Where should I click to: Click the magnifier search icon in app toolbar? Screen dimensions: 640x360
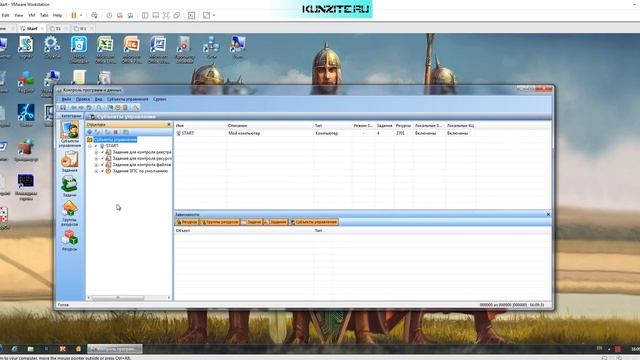coord(99,107)
